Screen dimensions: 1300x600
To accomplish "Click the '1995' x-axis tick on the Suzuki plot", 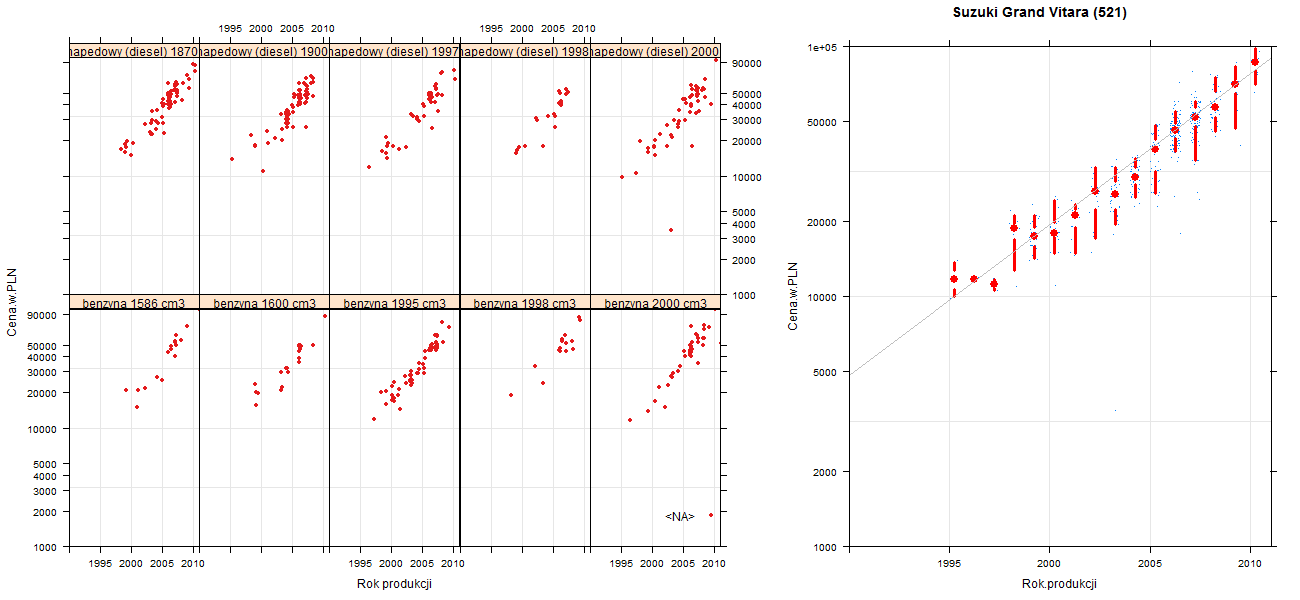I will coord(948,564).
